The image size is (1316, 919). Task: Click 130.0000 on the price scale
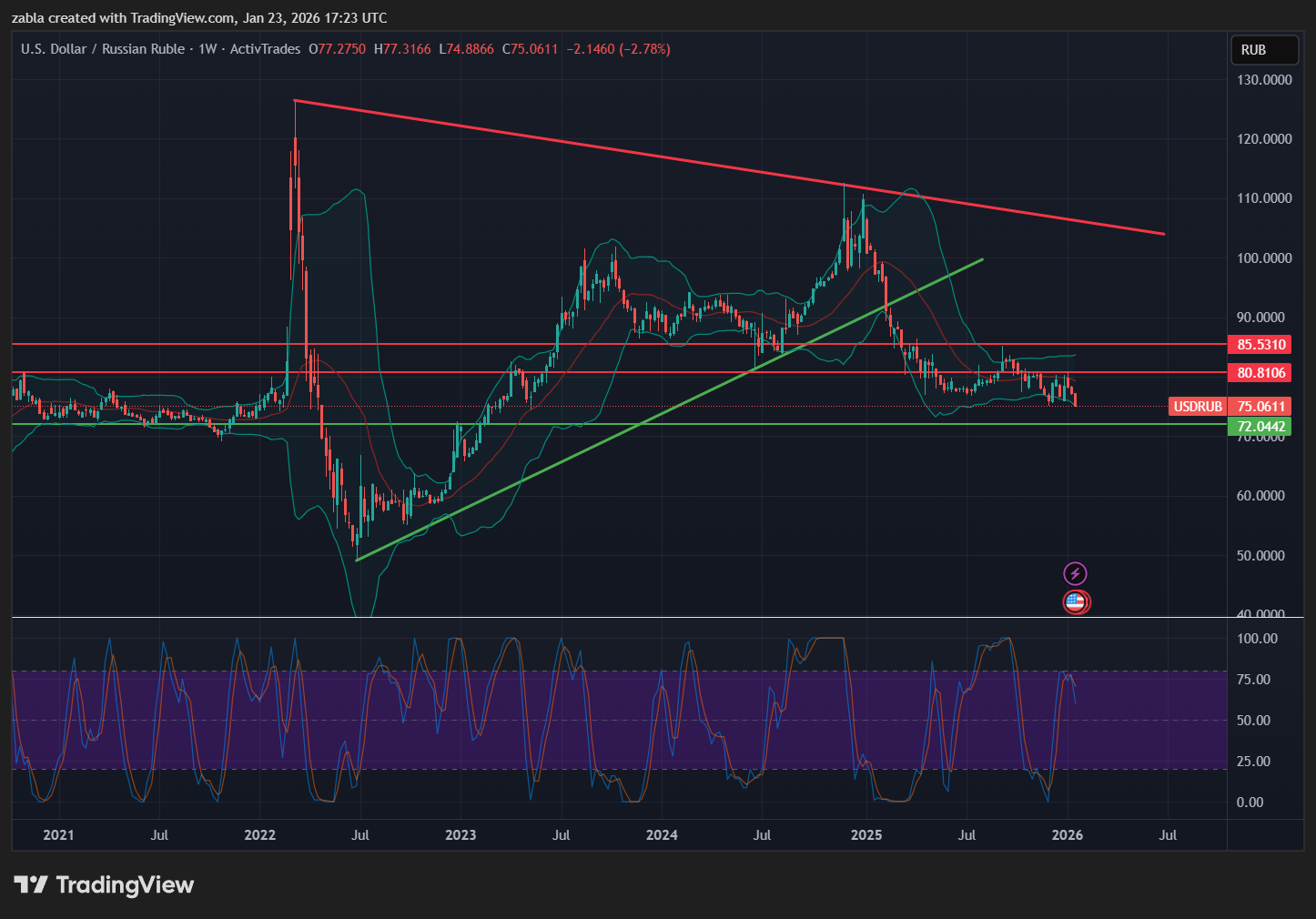(1264, 80)
